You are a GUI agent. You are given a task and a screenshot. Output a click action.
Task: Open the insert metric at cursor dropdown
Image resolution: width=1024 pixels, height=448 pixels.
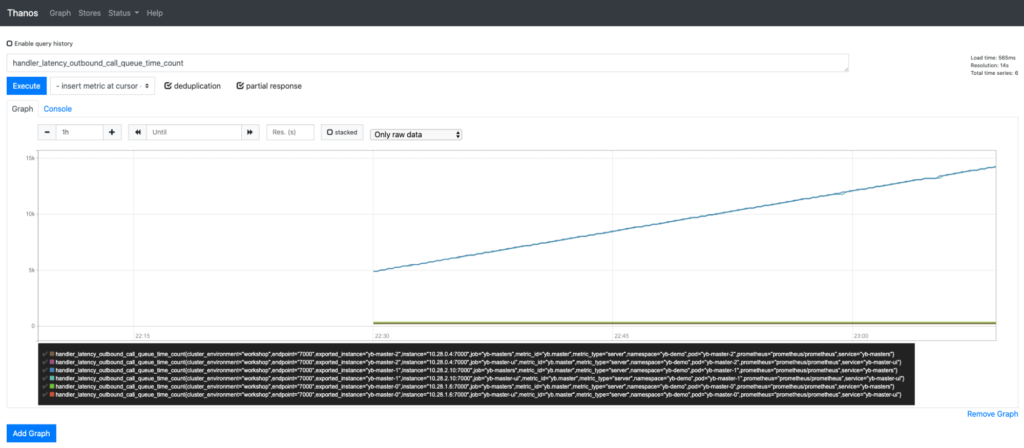(103, 86)
